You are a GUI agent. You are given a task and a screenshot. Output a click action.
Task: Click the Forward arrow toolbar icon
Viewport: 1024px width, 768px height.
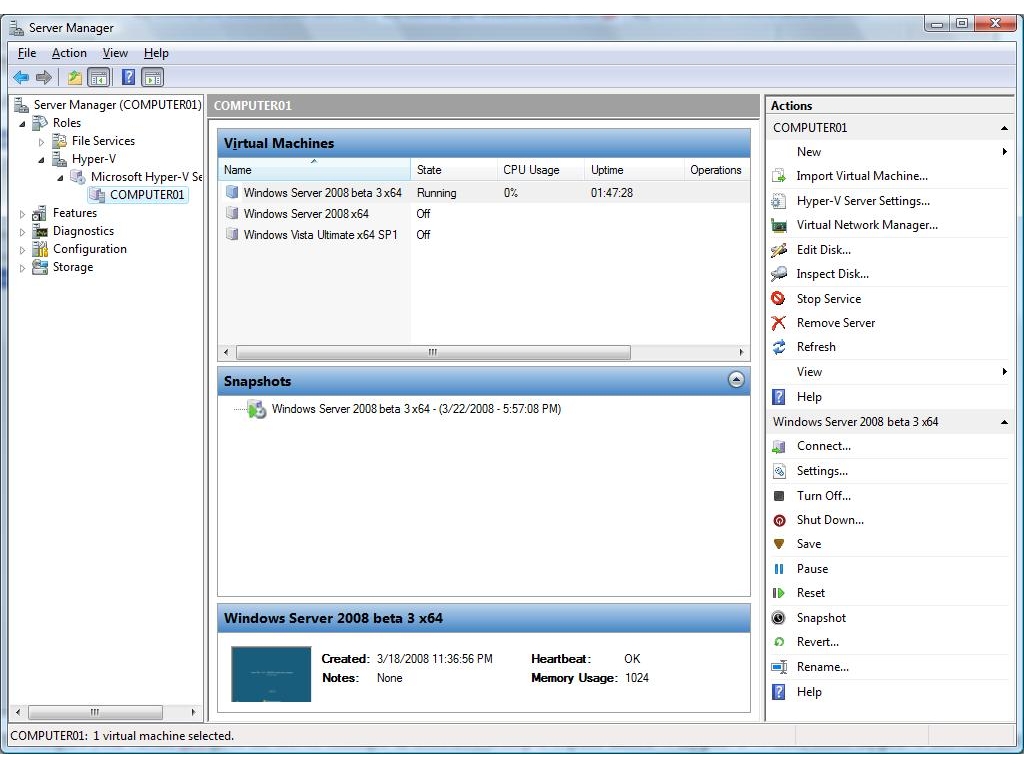[44, 78]
